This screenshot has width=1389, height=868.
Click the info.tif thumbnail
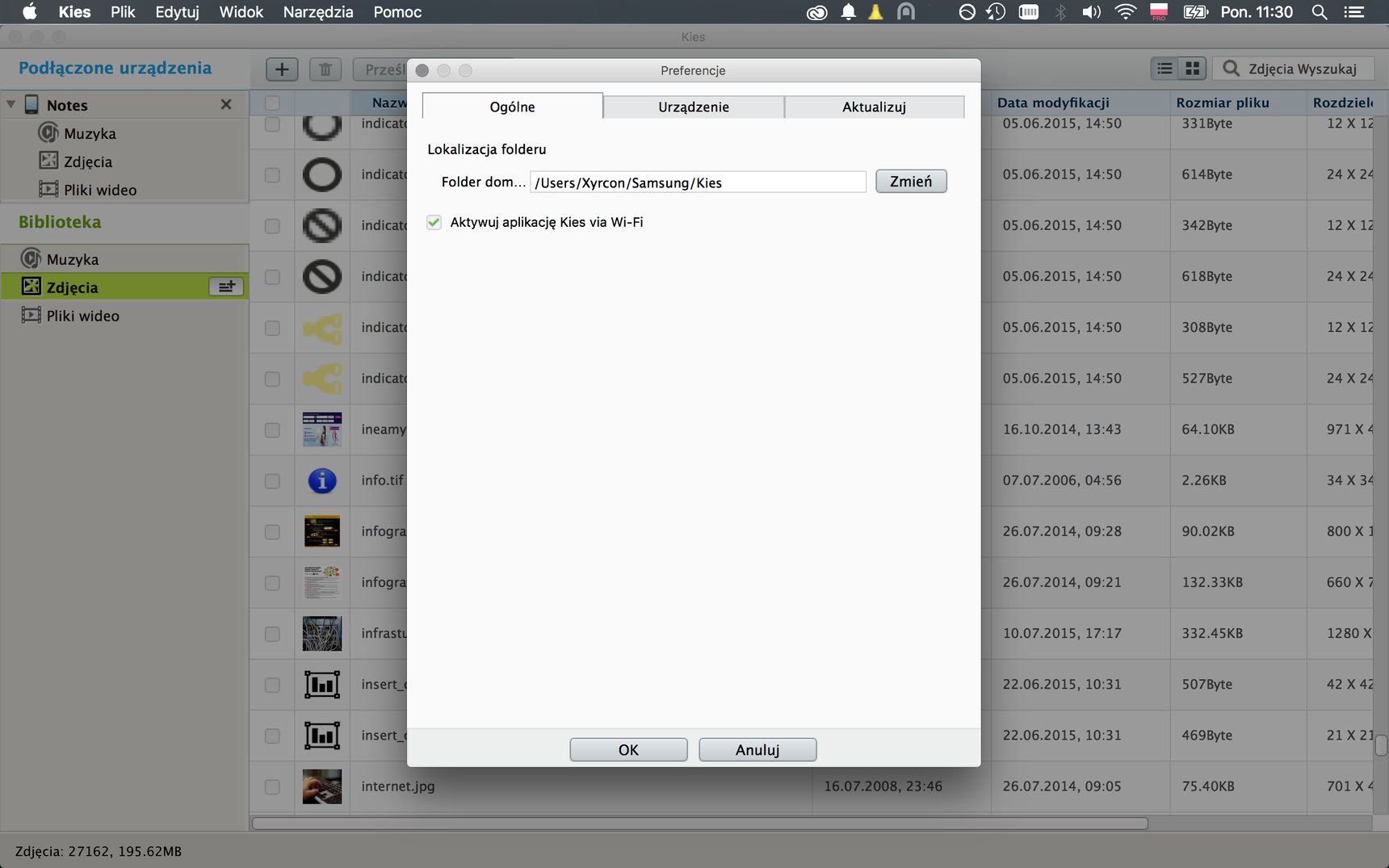322,480
